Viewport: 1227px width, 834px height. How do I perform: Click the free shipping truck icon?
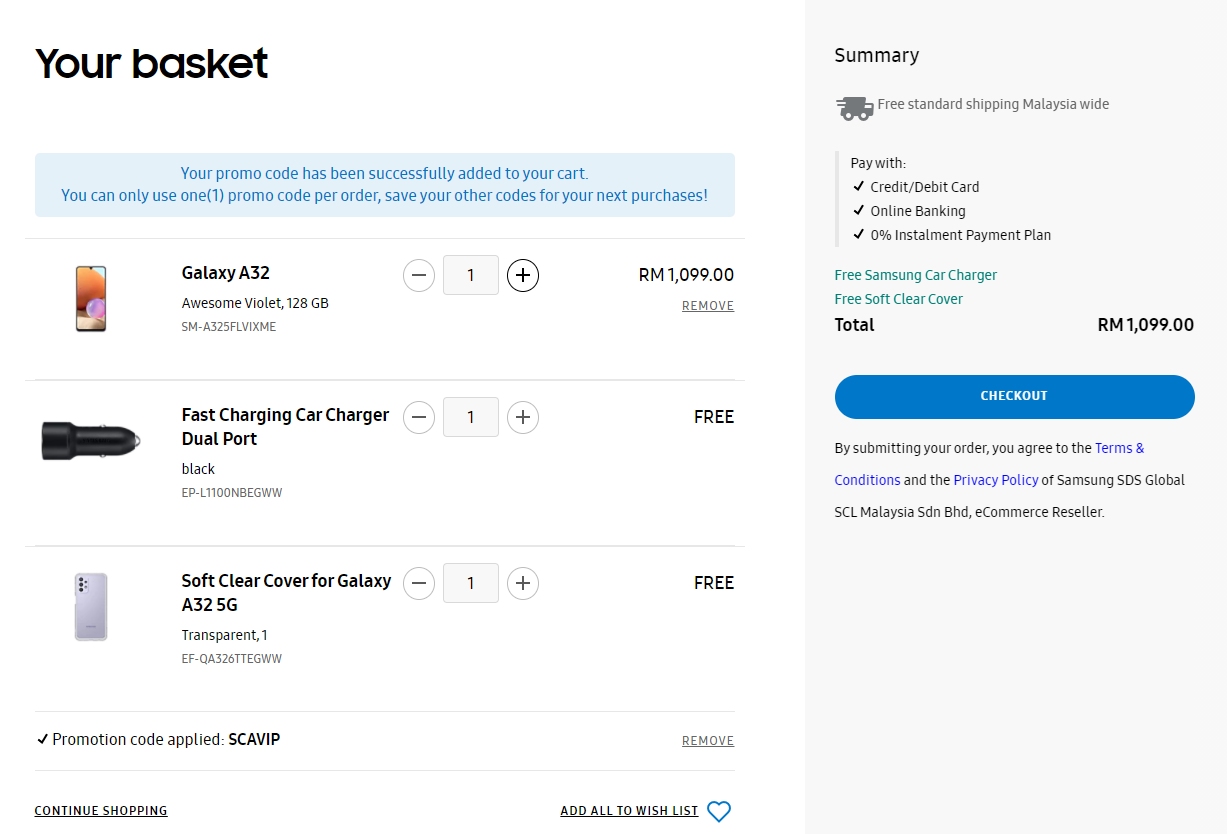(x=854, y=107)
